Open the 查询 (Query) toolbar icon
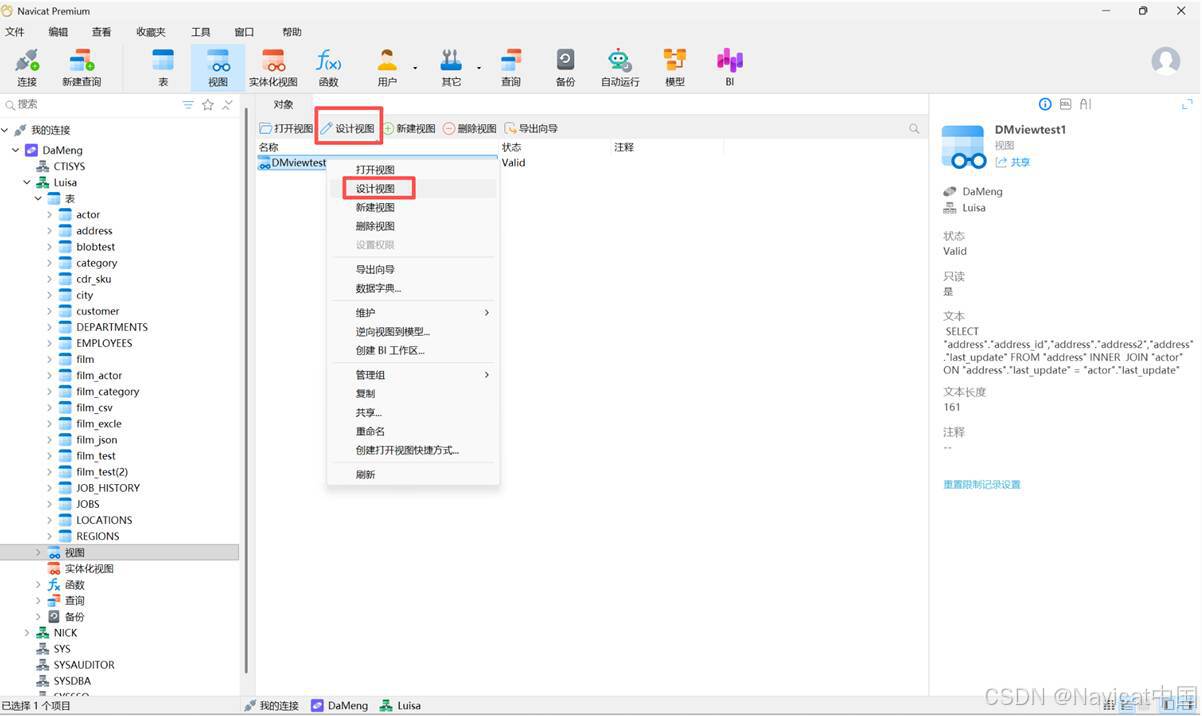 511,67
